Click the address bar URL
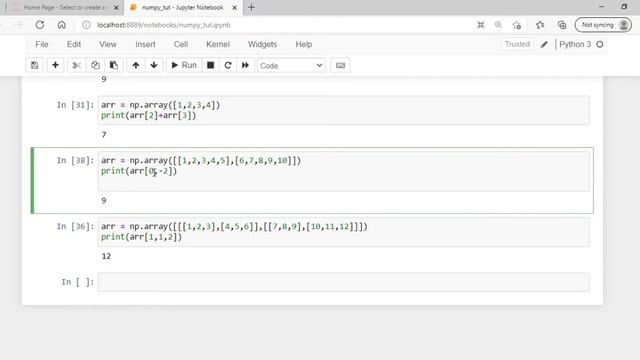Image resolution: width=640 pixels, height=360 pixels. click(164, 25)
